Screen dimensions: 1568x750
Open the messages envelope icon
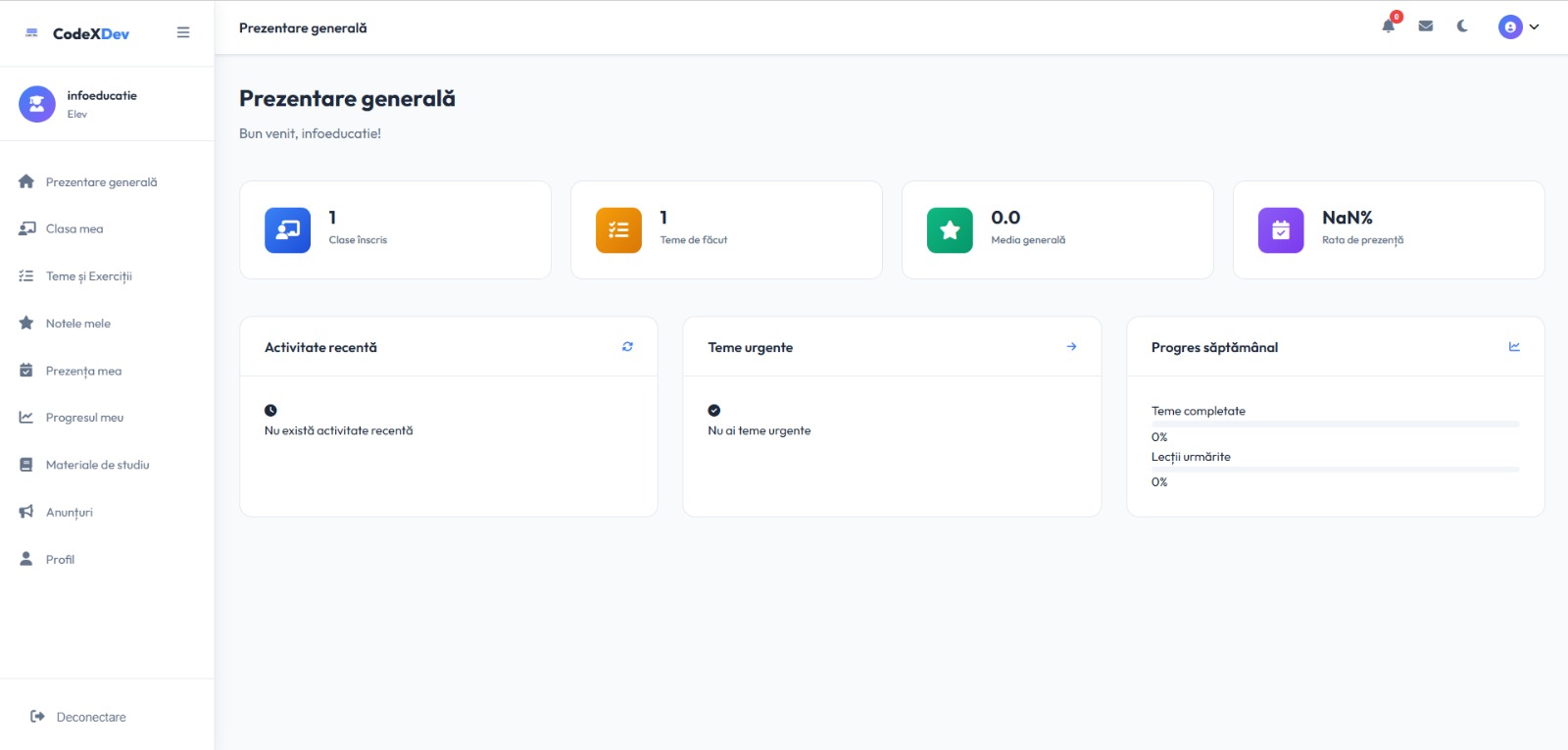(1426, 26)
